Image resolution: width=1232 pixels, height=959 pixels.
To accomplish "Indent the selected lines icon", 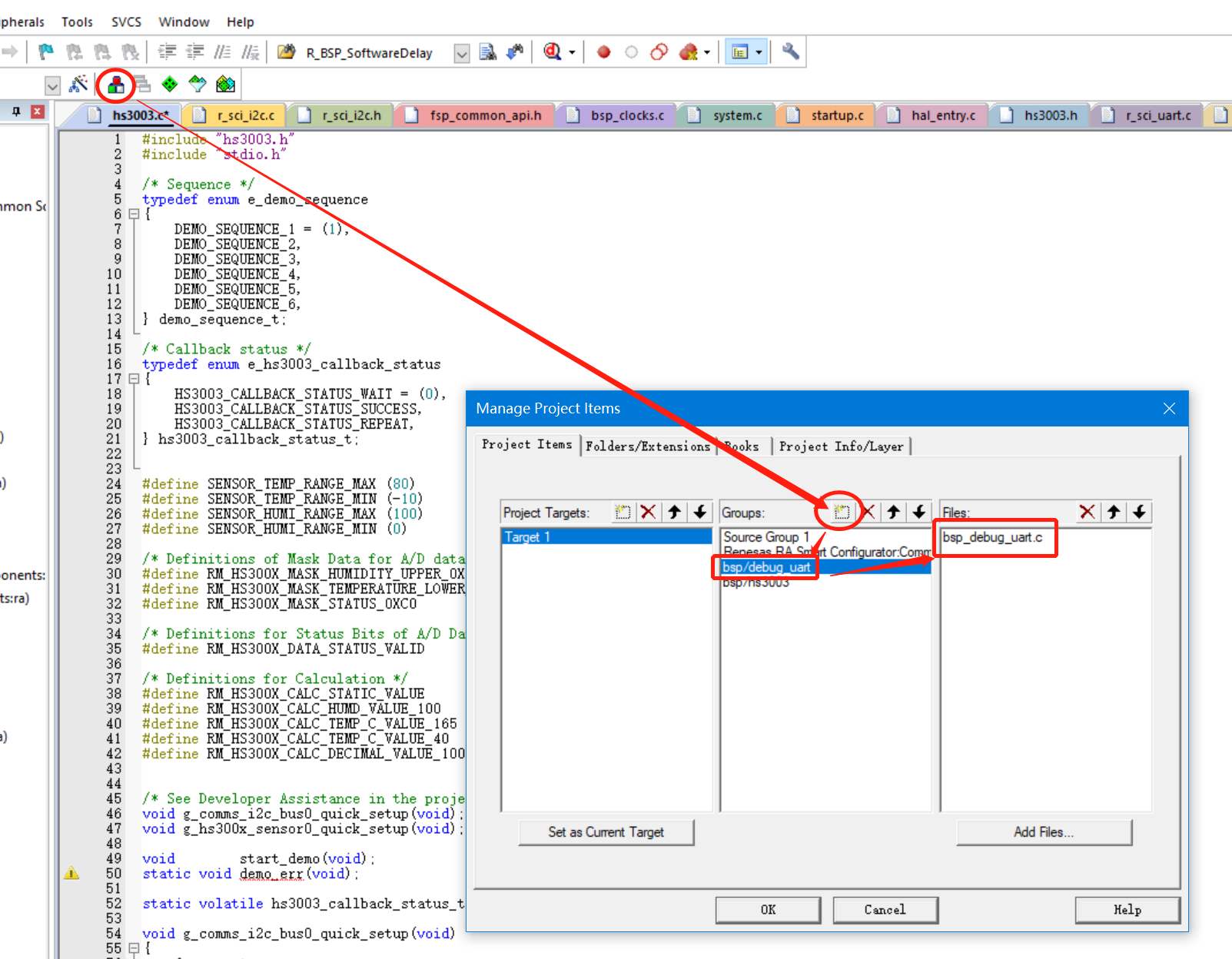I will point(167,51).
